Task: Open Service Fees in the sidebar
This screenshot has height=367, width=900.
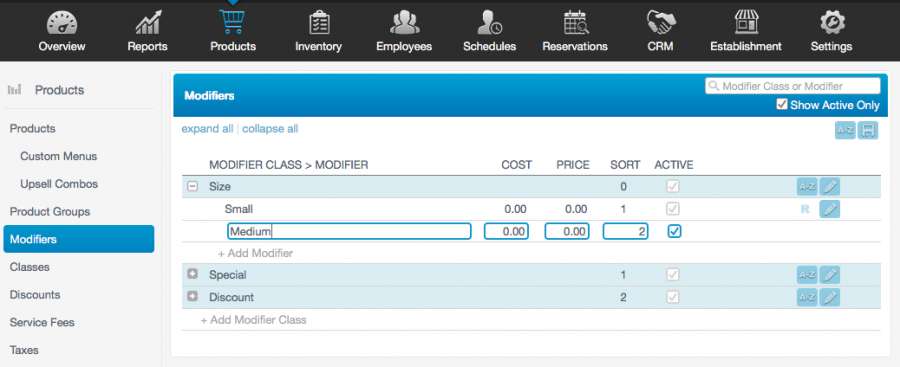Action: (x=42, y=323)
